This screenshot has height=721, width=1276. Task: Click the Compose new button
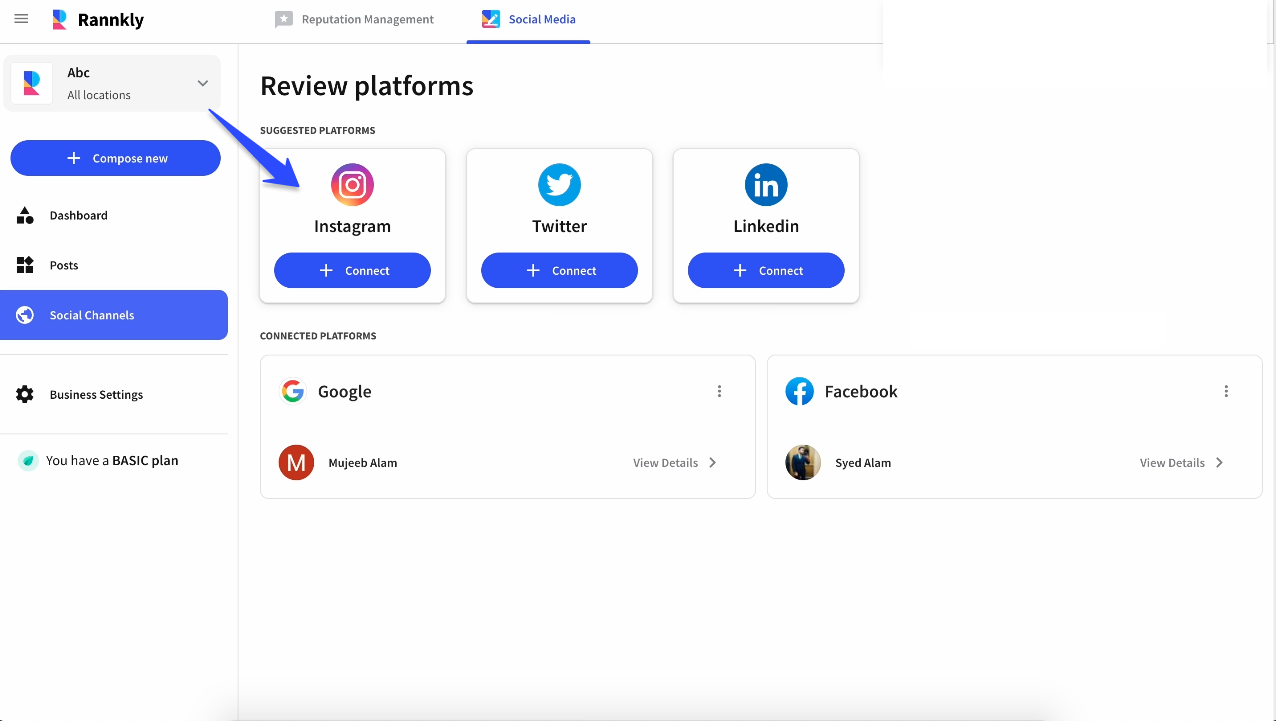coord(115,158)
